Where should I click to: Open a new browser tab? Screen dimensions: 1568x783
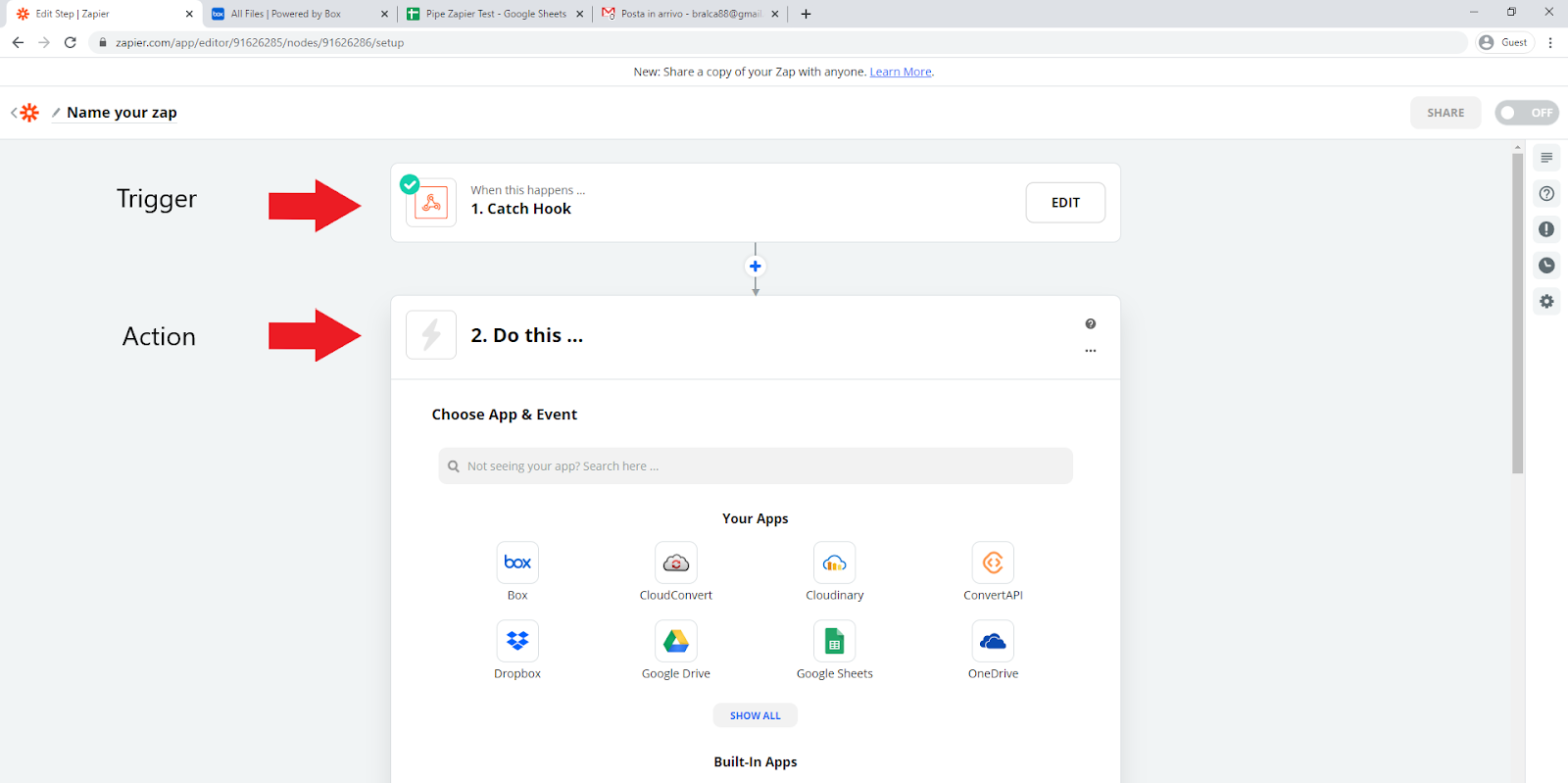806,14
